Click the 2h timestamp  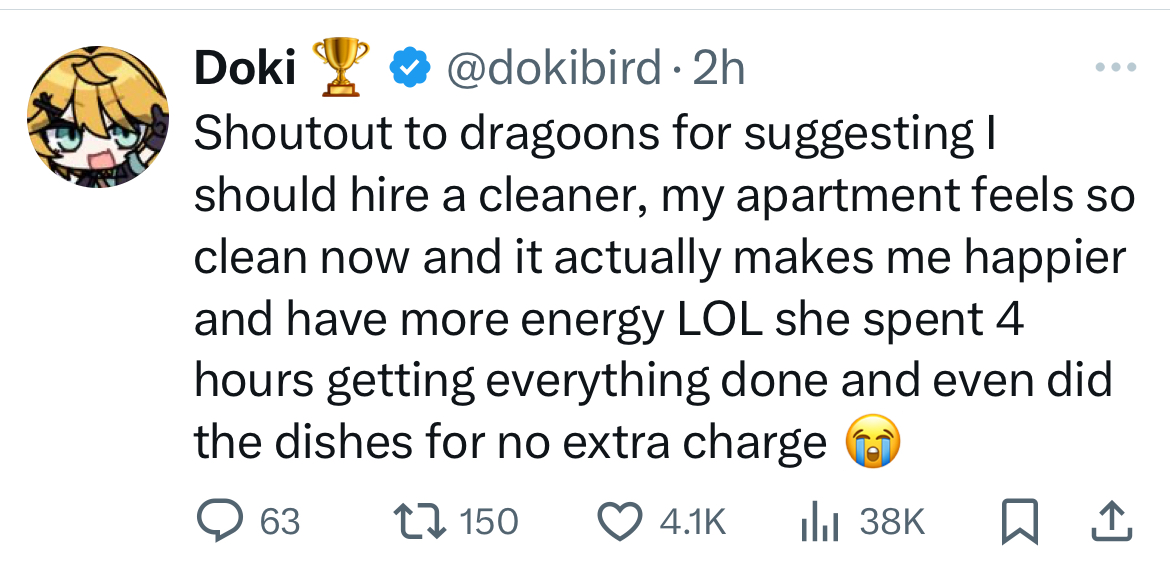[x=718, y=67]
